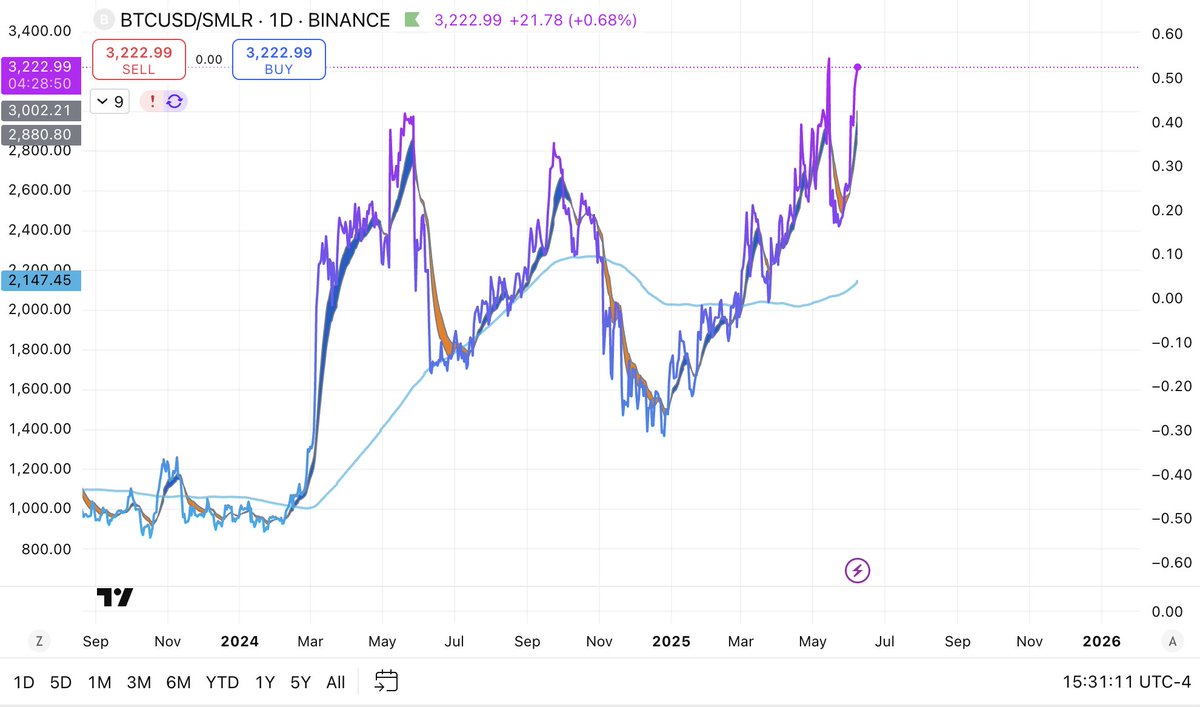1200x707 pixels.
Task: Select the 6M time range
Action: pos(178,682)
